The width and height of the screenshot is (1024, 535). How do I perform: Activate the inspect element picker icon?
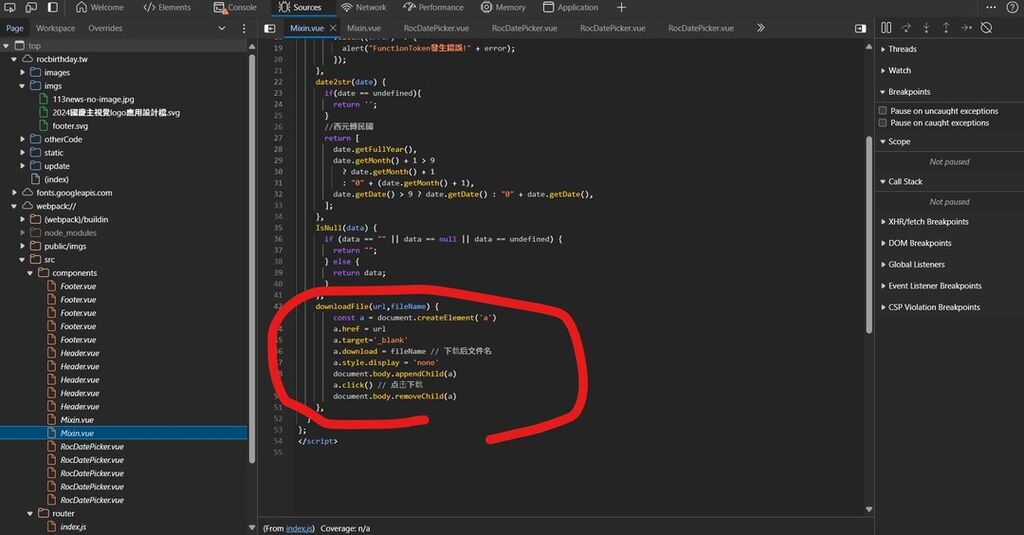(10, 7)
